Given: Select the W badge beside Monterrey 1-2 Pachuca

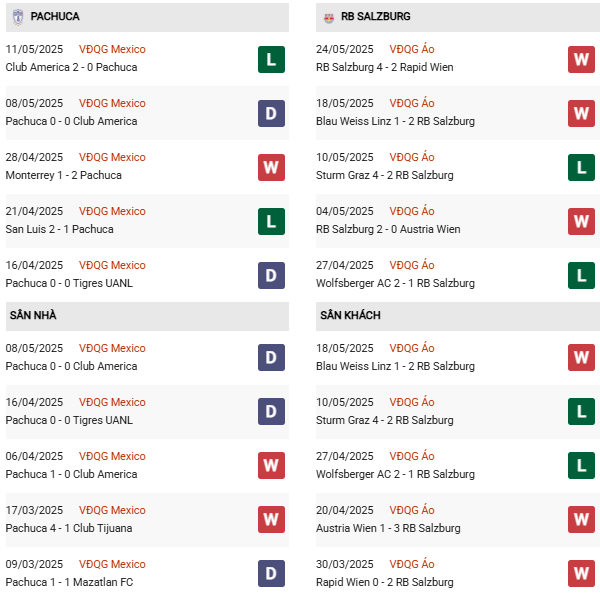Looking at the screenshot, I should pos(271,167).
